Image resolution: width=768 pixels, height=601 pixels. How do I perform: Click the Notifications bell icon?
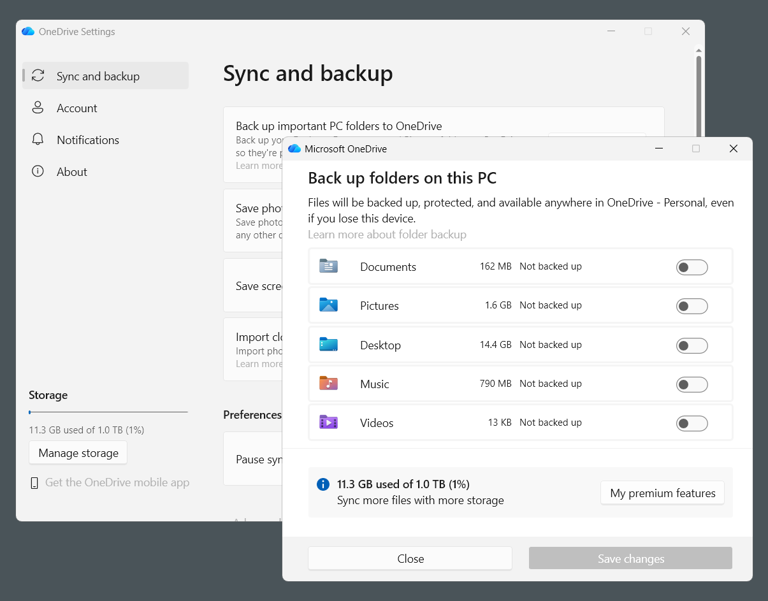(x=38, y=140)
